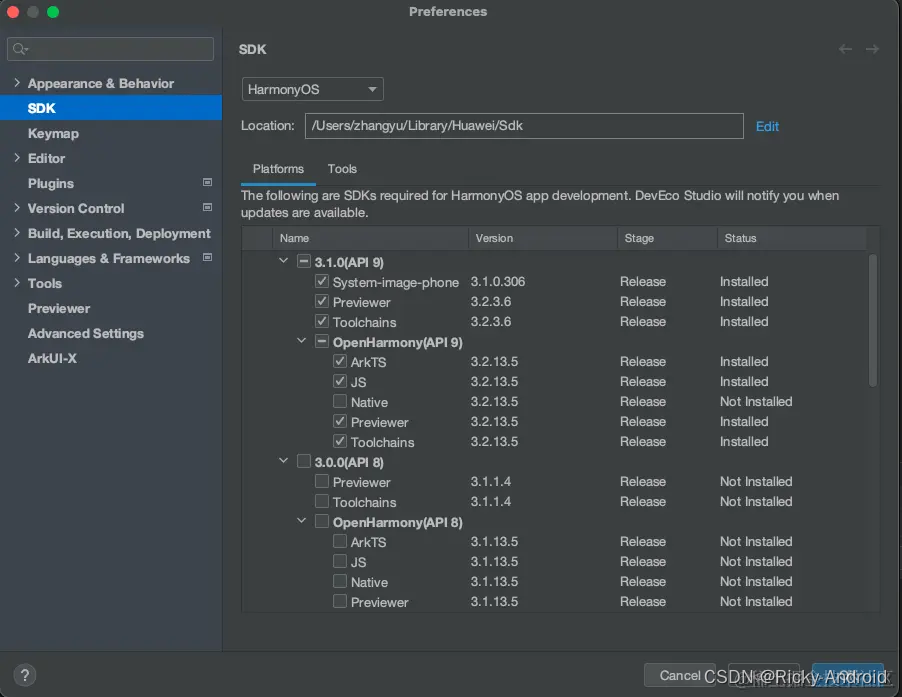Screen dimensions: 902x697
Task: Check Native 3.1.13.5 checkbox
Action: 340,581
